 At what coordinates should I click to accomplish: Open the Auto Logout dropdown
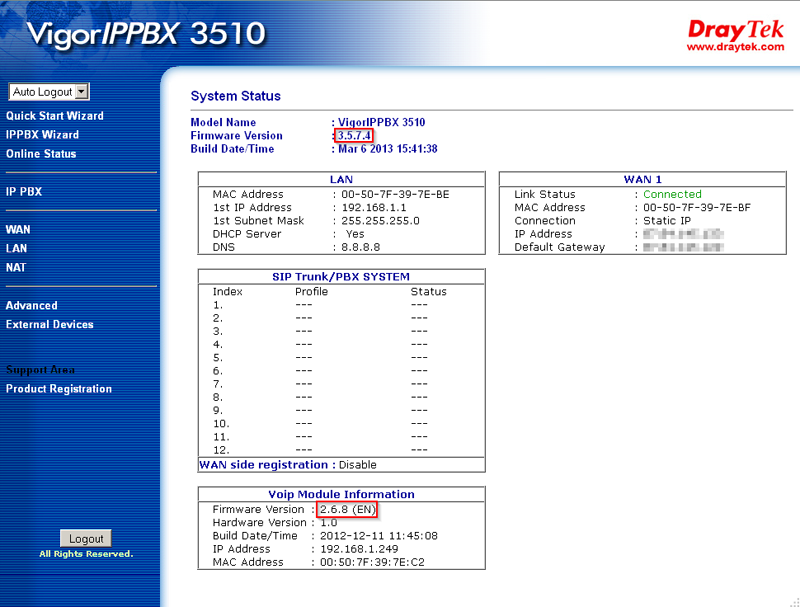49,92
